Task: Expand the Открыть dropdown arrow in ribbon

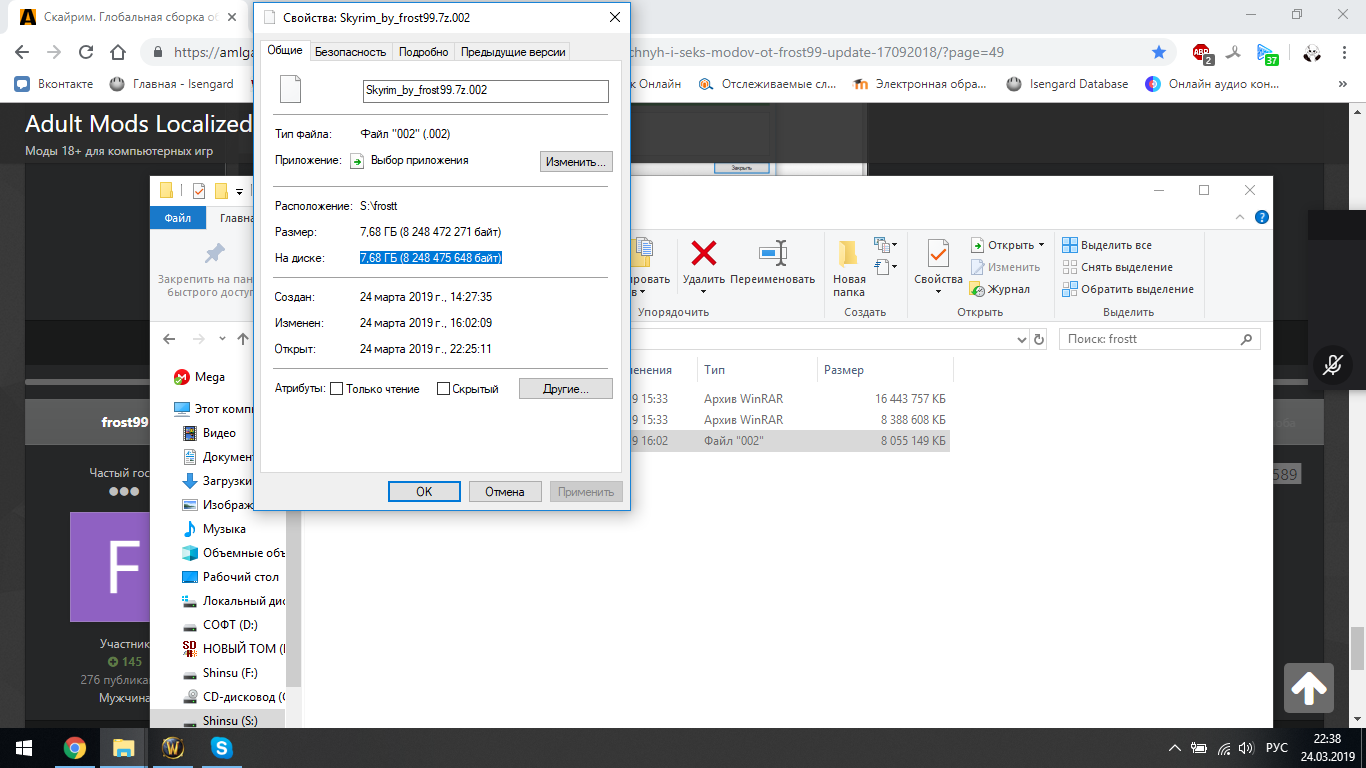Action: click(1041, 245)
